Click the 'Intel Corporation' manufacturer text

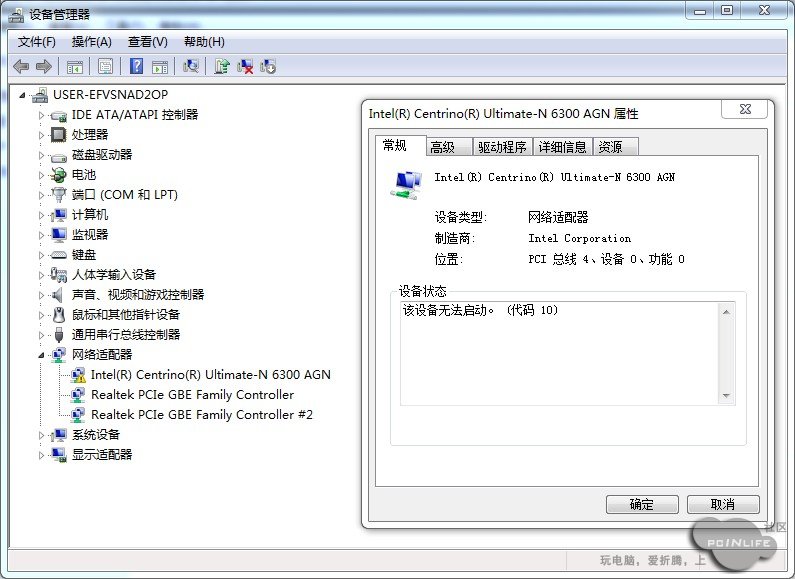point(580,238)
